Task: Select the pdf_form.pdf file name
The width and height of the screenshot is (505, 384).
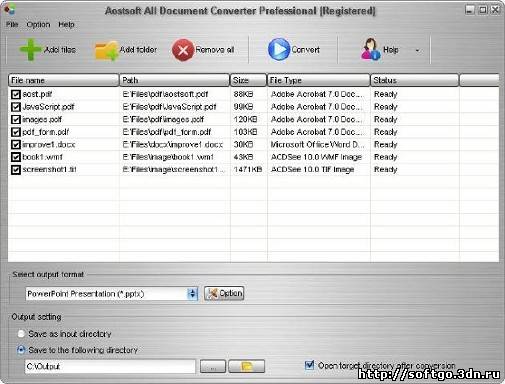Action: point(46,132)
